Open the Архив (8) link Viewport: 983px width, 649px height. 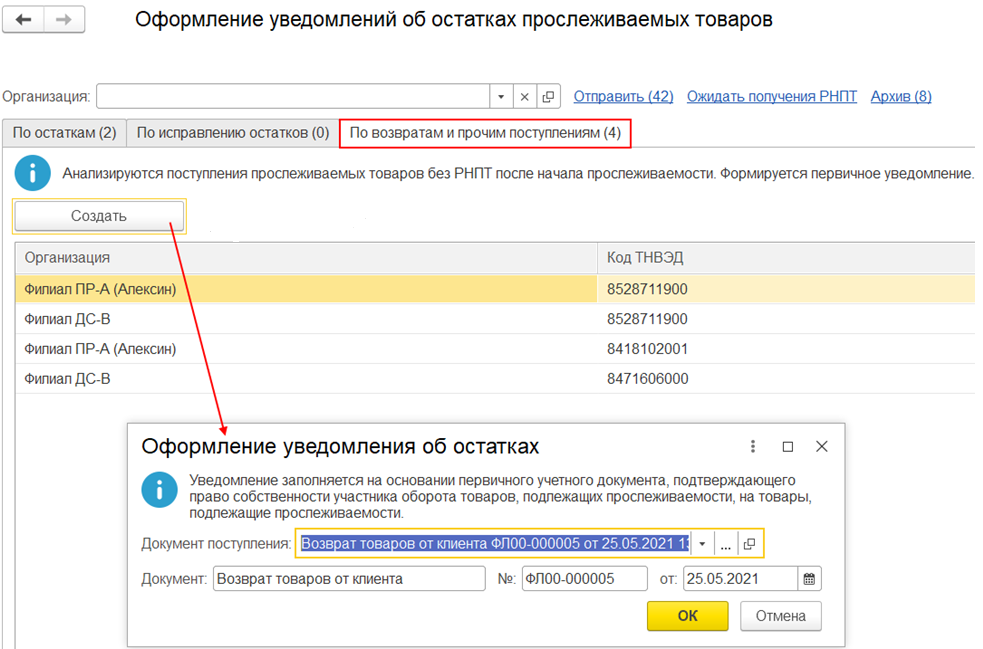(901, 97)
